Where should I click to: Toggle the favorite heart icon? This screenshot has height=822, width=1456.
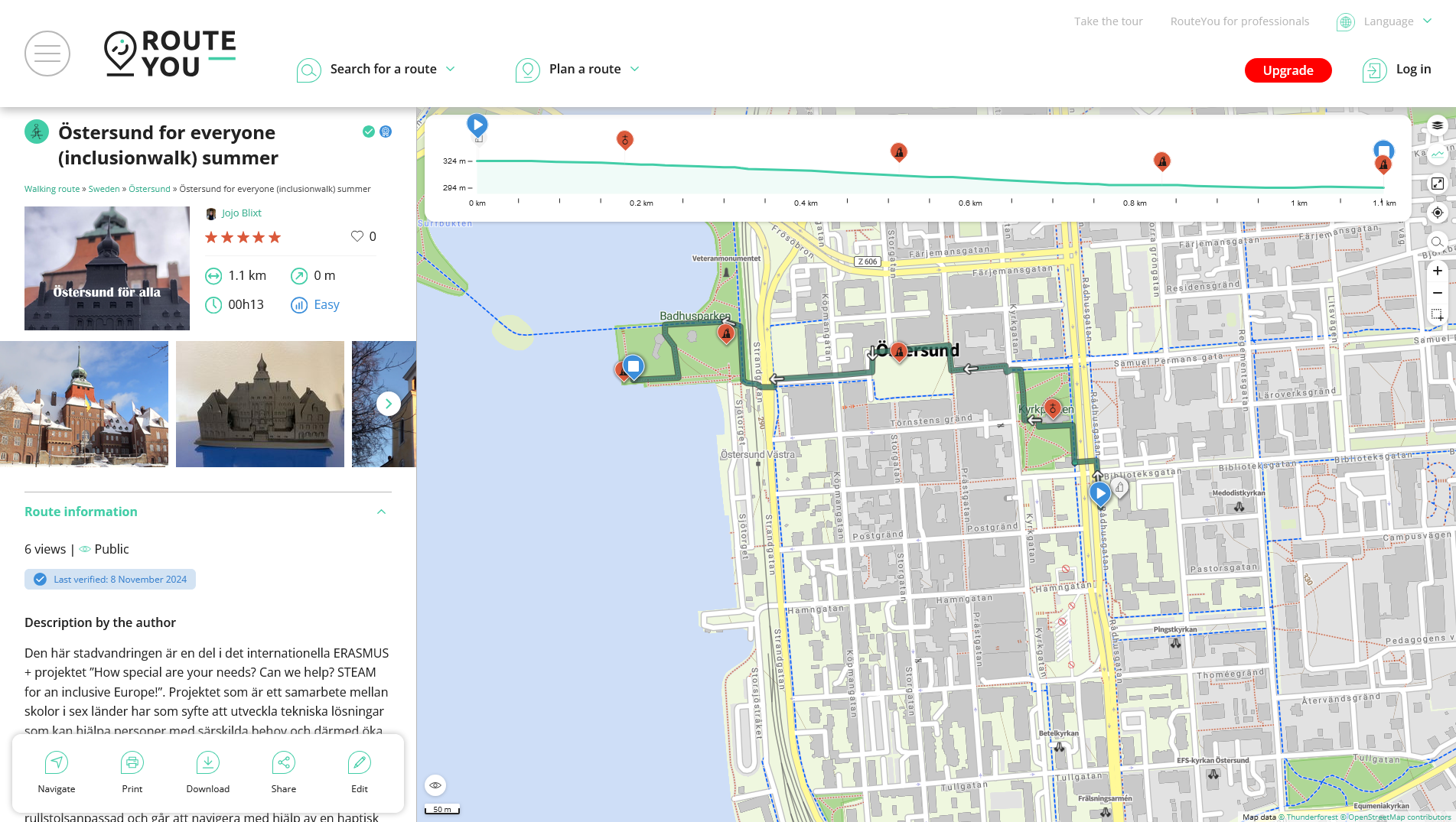(x=357, y=236)
